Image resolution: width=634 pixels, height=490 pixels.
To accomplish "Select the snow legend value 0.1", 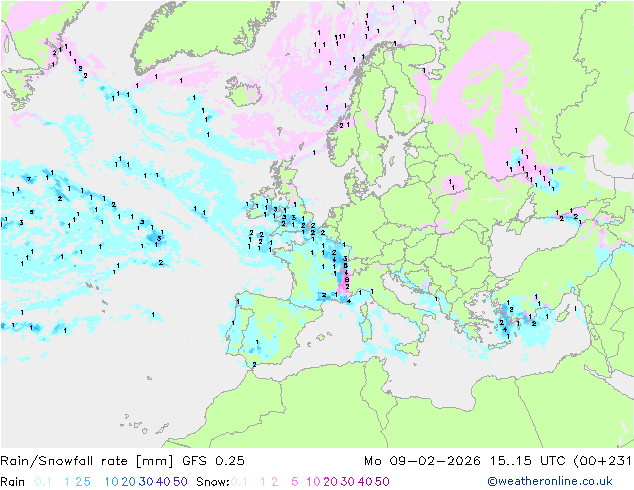I will point(239,482).
